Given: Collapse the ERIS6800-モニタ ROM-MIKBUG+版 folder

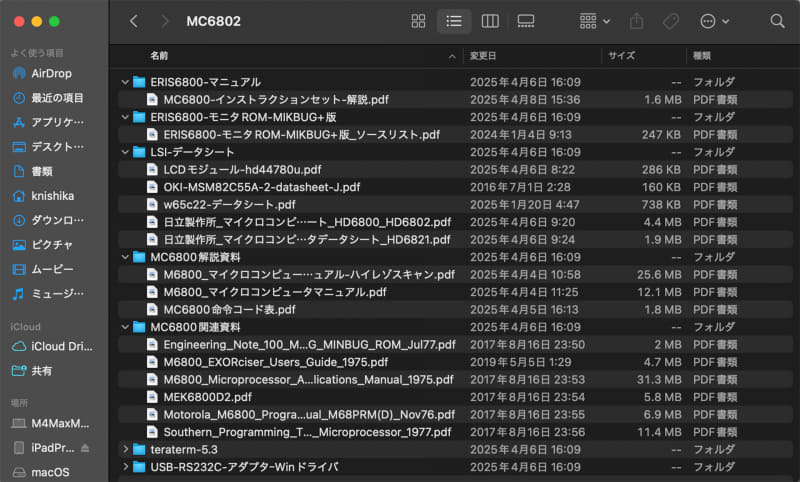Looking at the screenshot, I should click(x=125, y=117).
